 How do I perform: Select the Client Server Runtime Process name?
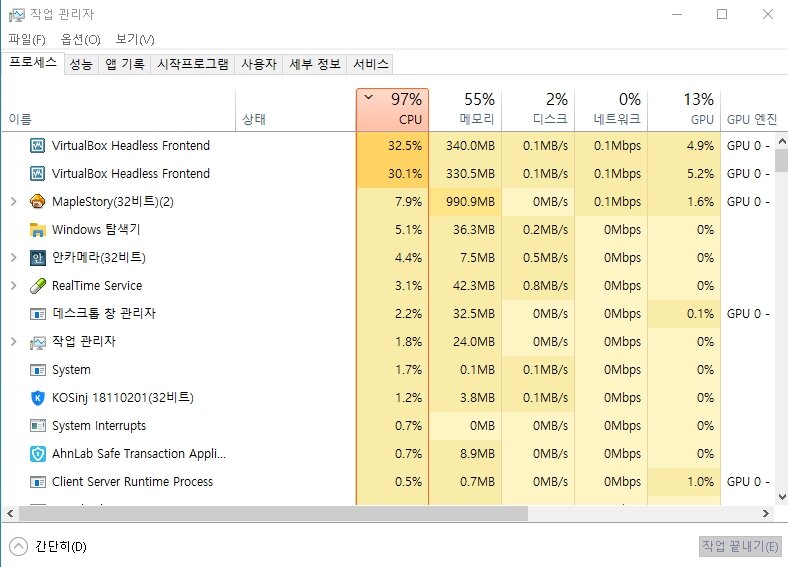133,482
